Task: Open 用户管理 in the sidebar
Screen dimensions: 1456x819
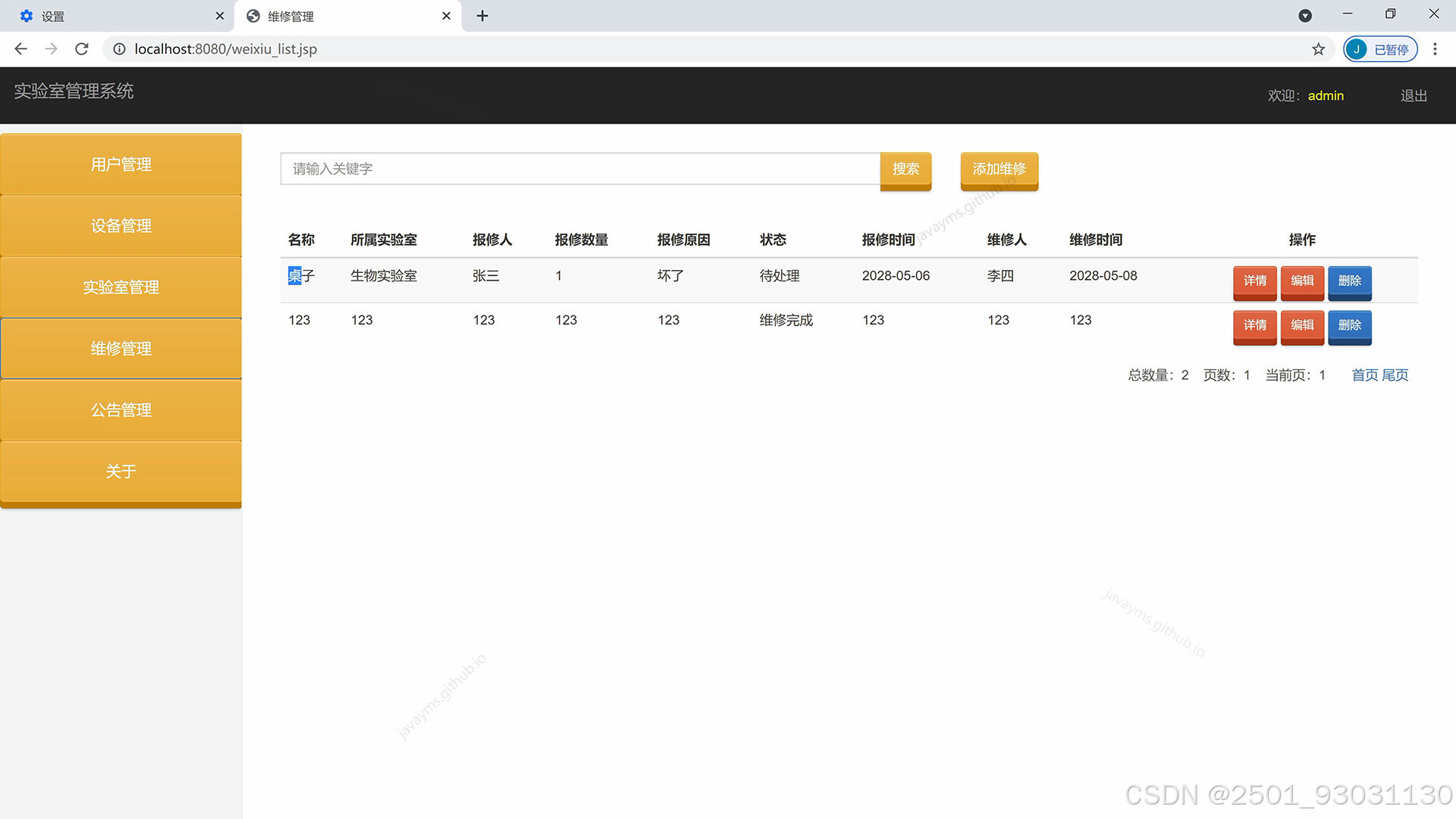Action: 121,165
